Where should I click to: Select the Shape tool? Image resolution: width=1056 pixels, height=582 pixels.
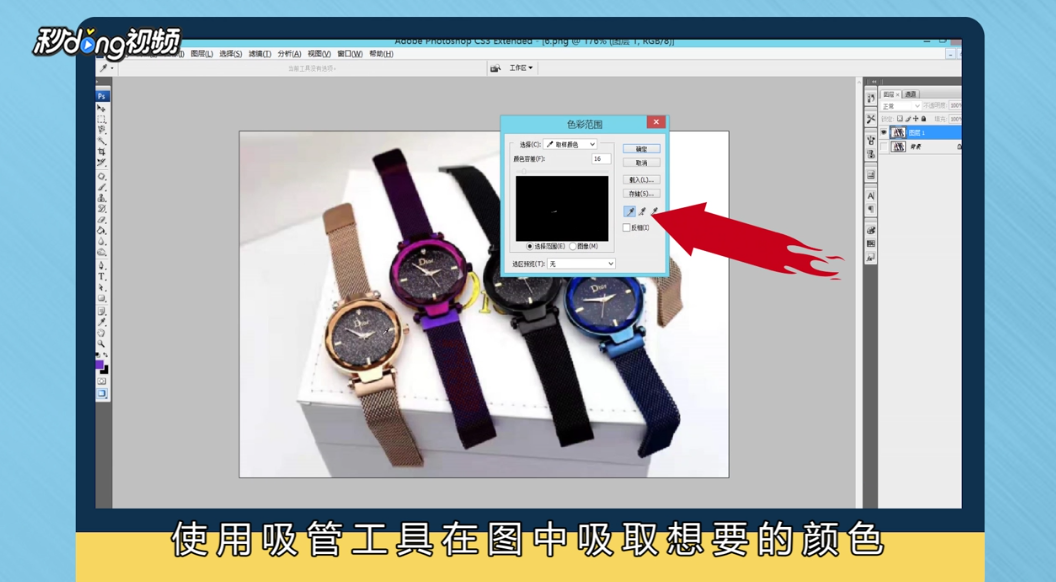pyautogui.click(x=102, y=299)
